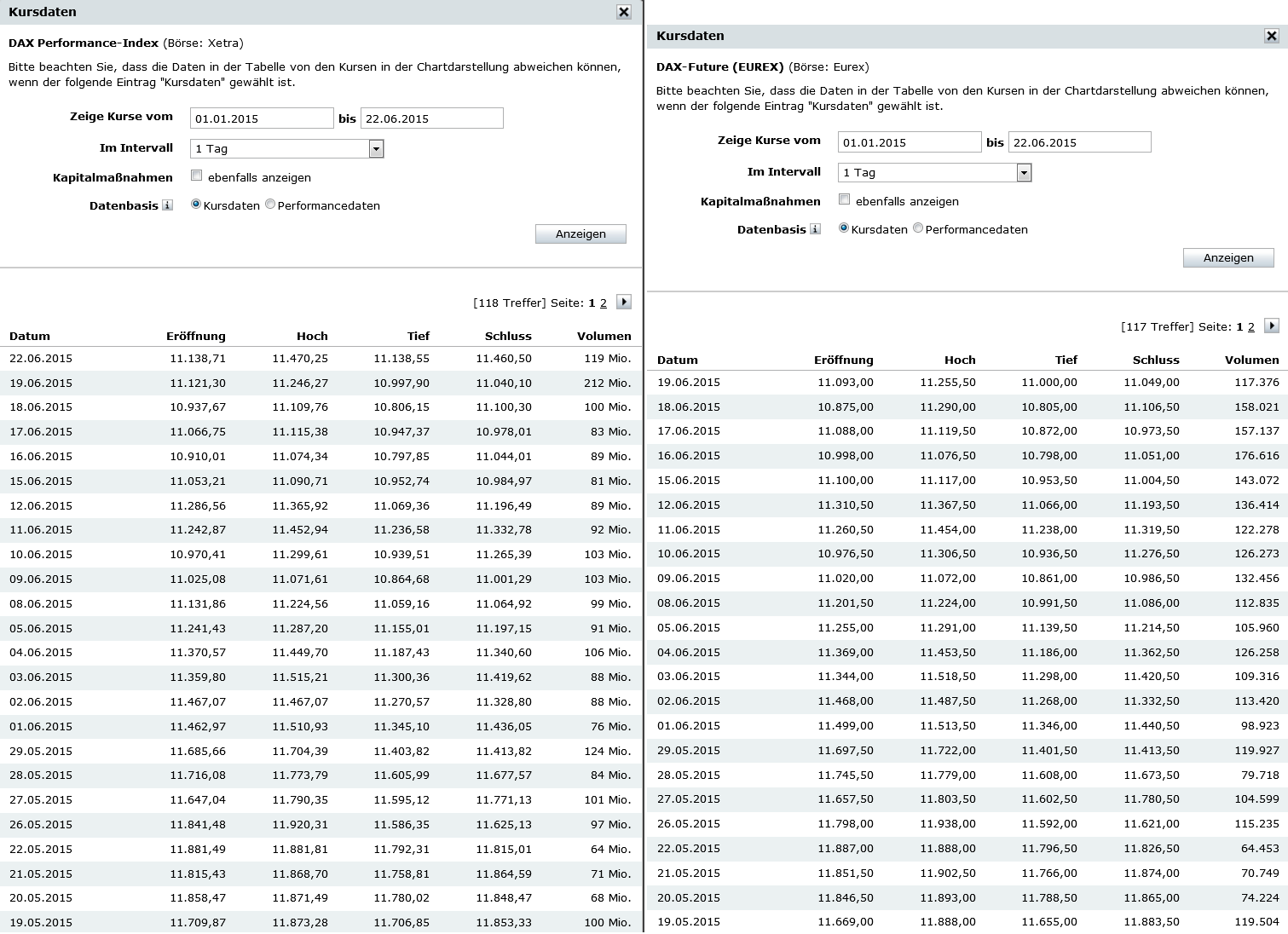Select high value 11.515,21

tap(300, 677)
